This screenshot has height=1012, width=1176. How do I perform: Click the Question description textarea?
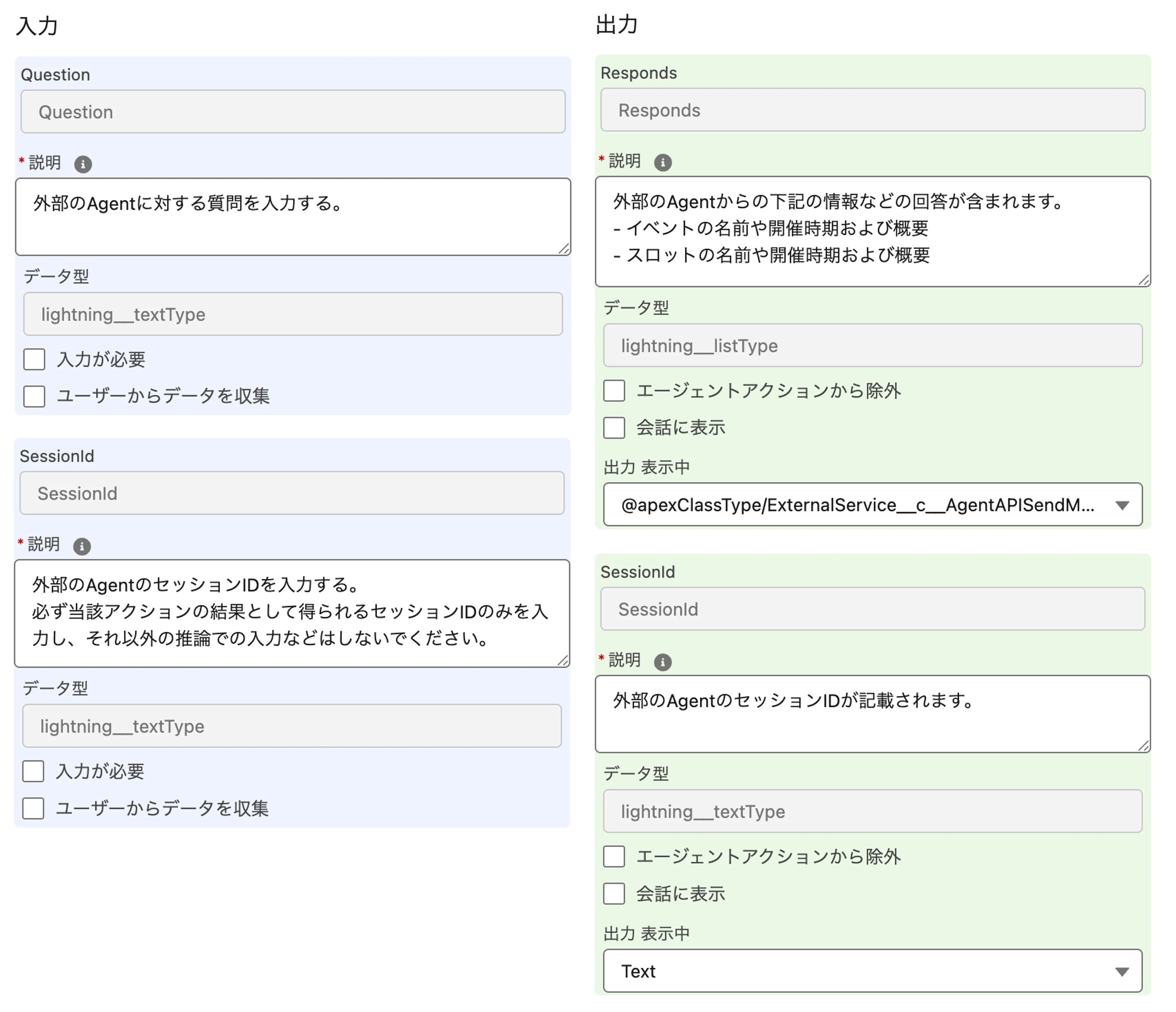click(x=293, y=217)
